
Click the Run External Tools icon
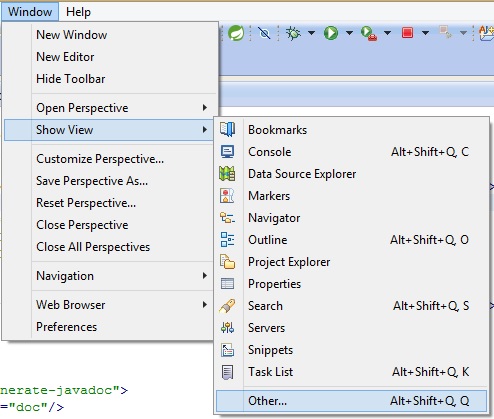coord(369,33)
